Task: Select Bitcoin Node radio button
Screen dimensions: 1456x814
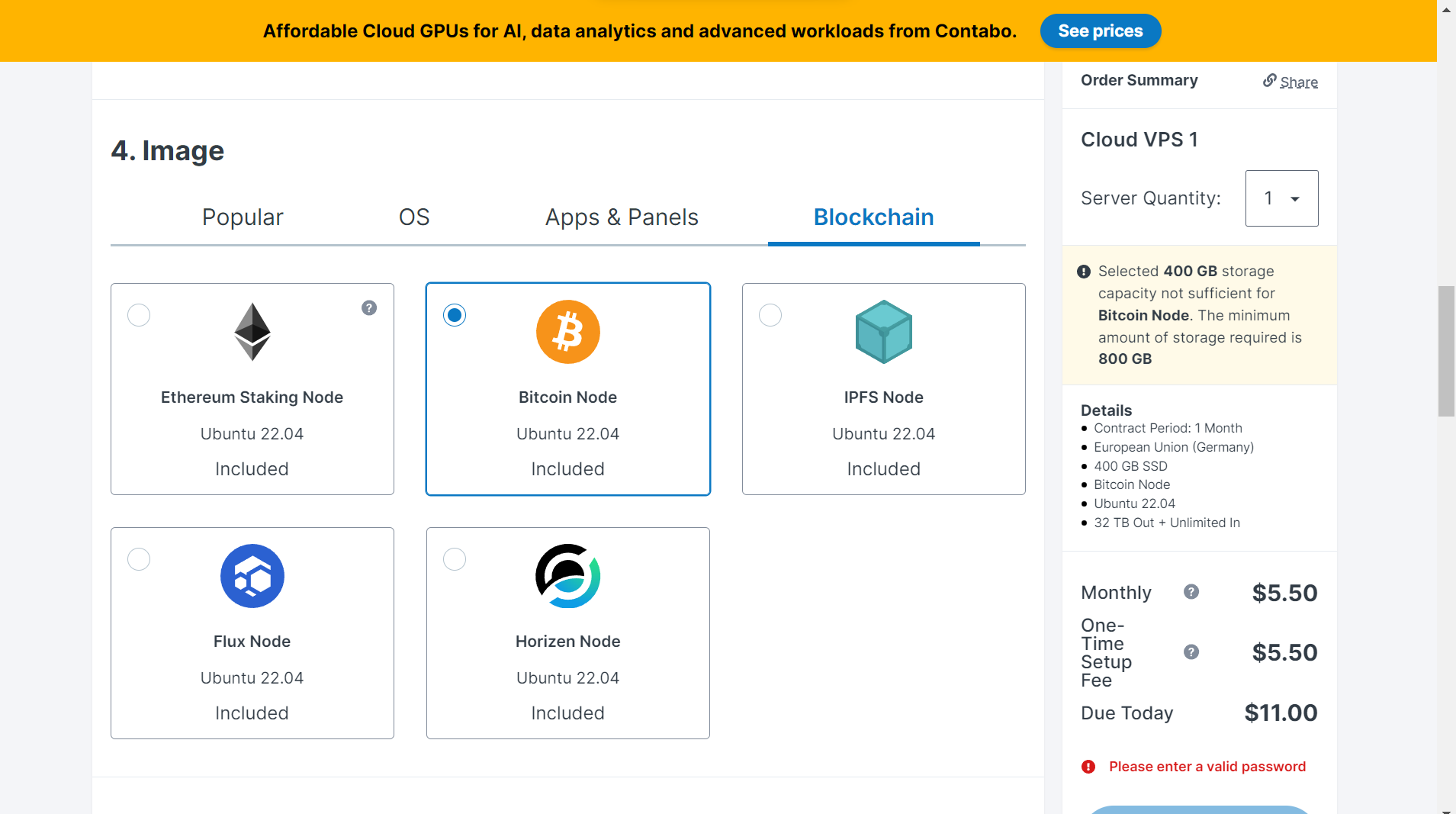Action: [x=455, y=315]
